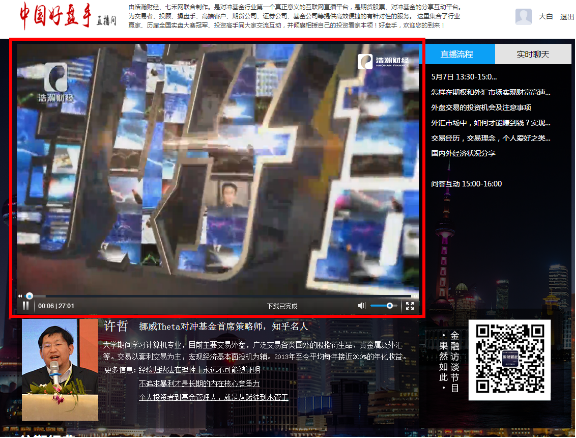Image resolution: width=576 pixels, height=438 pixels.
Task: Click the 浩瀚财经 logo at the video's top-right corner
Action: point(383,61)
